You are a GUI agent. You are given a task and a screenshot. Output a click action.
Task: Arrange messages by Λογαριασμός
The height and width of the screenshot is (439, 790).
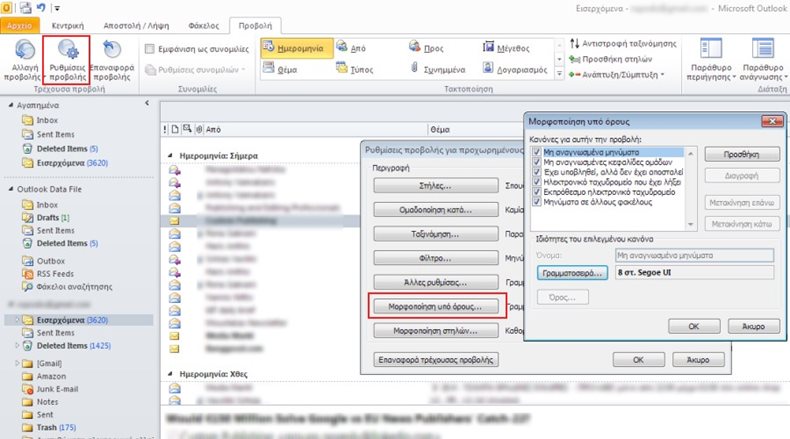515,69
